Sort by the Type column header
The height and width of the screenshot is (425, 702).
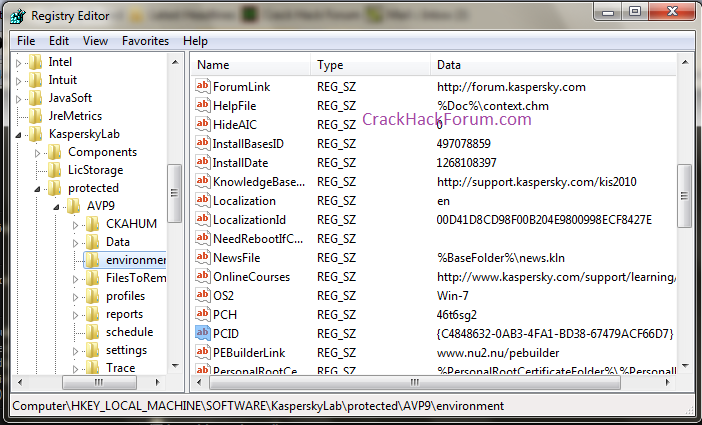tap(371, 65)
